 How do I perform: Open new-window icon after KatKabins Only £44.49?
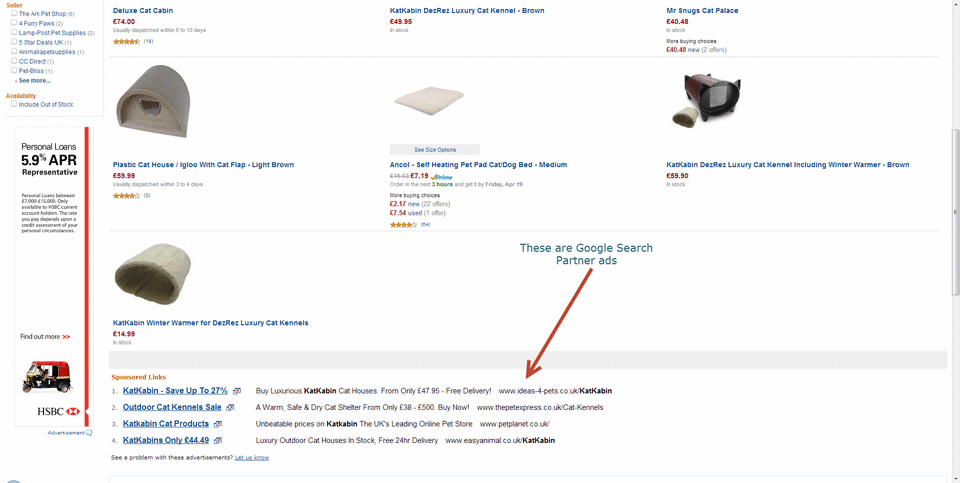218,440
